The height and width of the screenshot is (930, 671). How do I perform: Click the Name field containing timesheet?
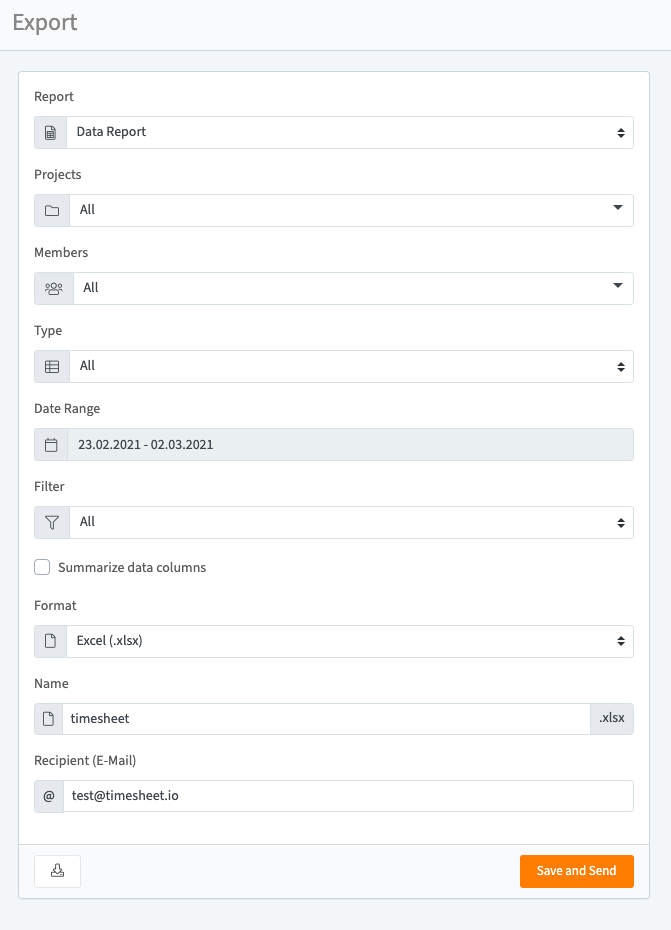coord(325,719)
